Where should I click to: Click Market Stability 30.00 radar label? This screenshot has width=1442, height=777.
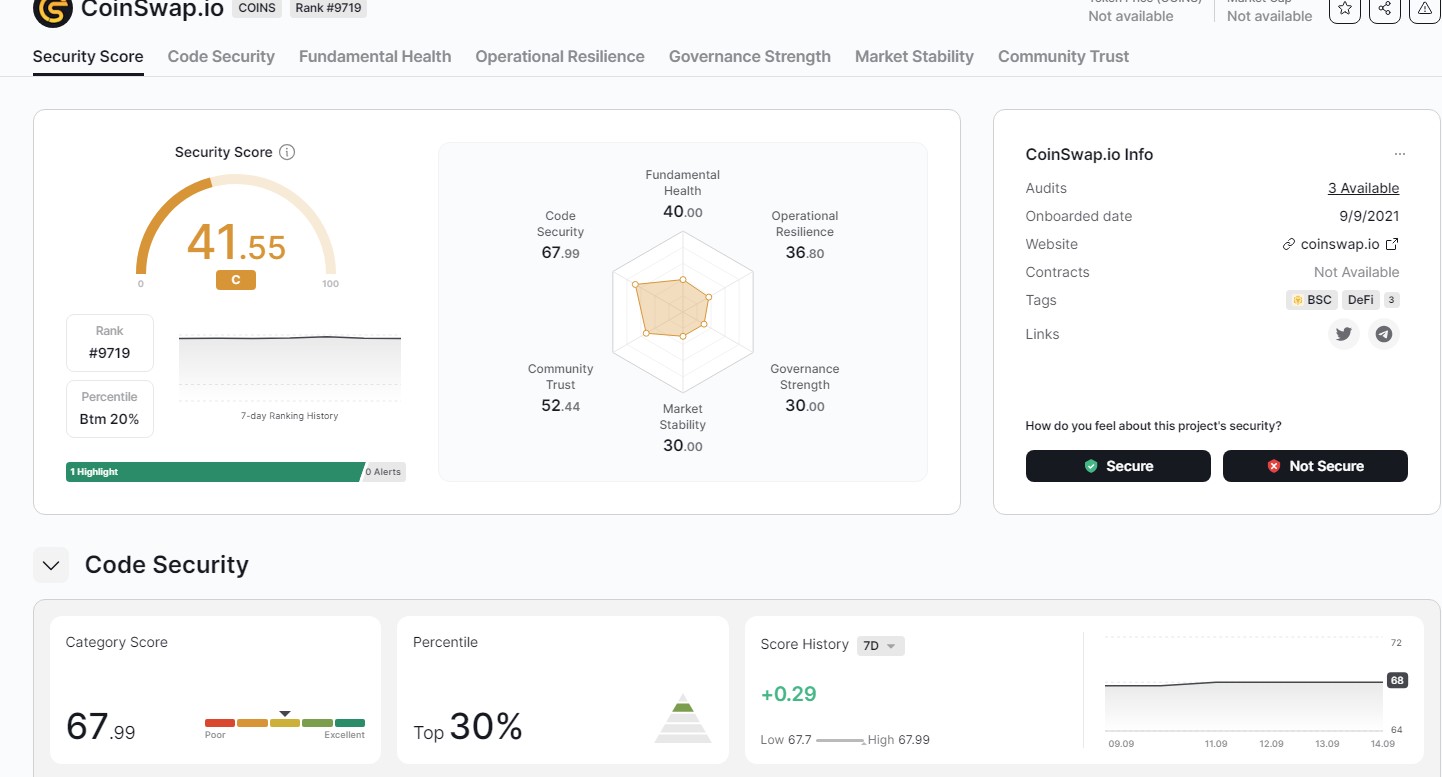coord(682,428)
